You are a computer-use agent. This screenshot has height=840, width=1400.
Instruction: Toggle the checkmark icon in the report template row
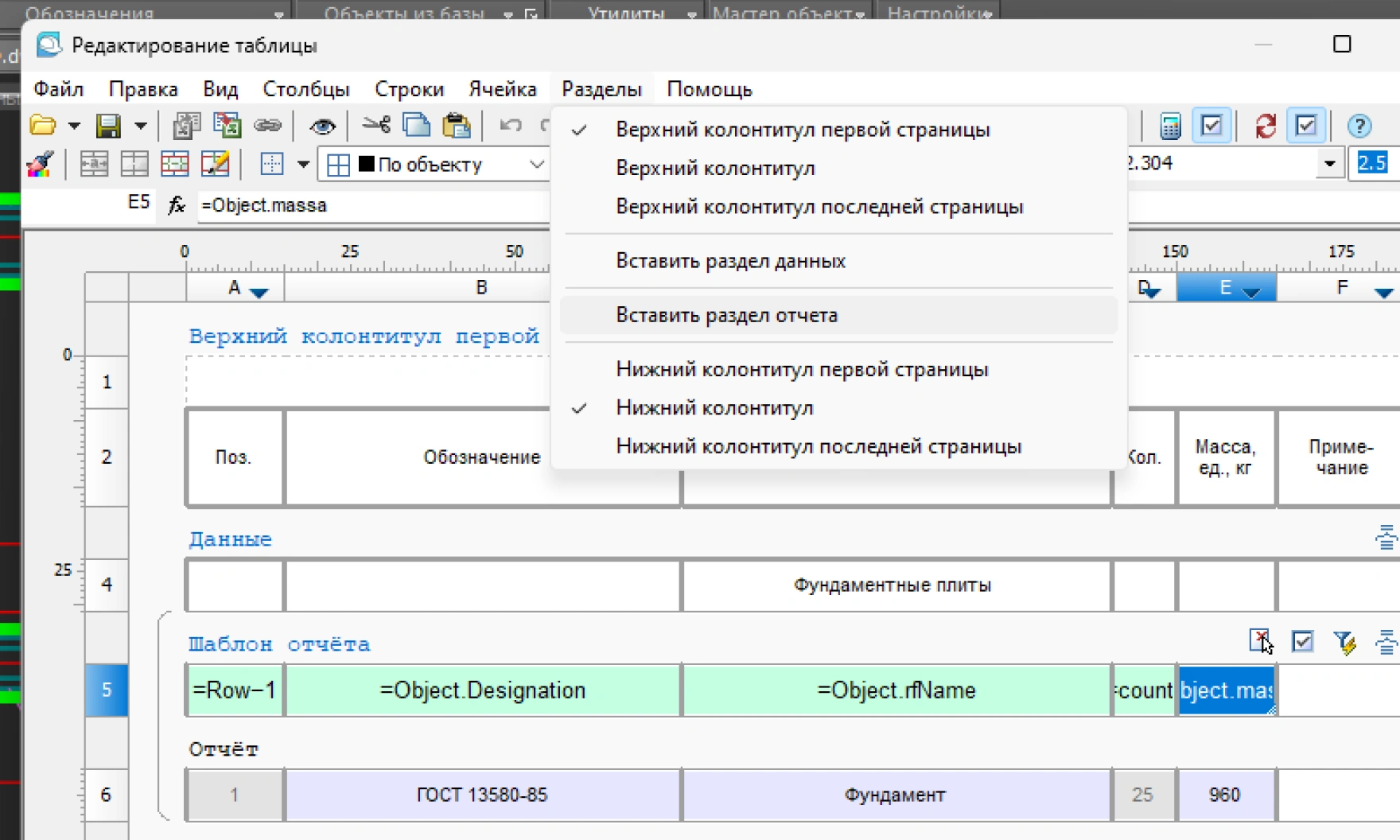(1302, 642)
